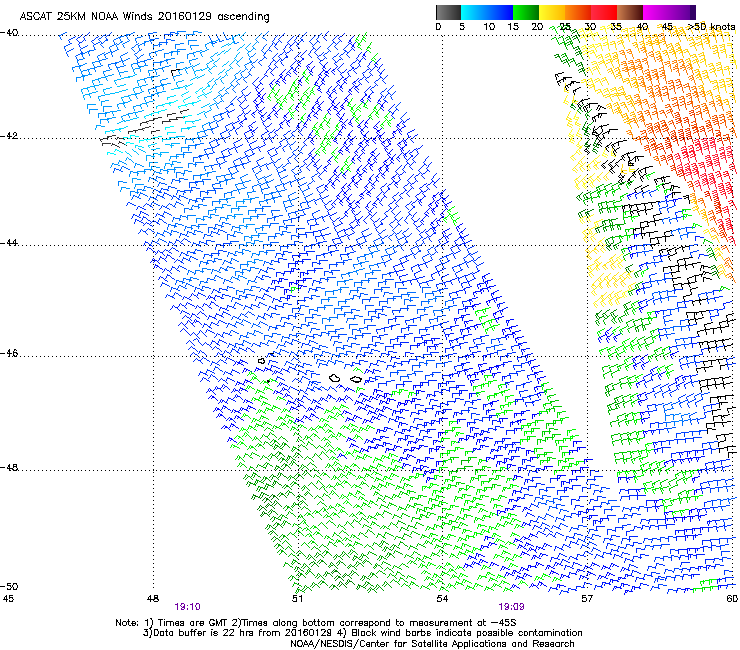740x650 pixels.
Task: Click the purple '19:09' swath time label
Action: (512, 607)
